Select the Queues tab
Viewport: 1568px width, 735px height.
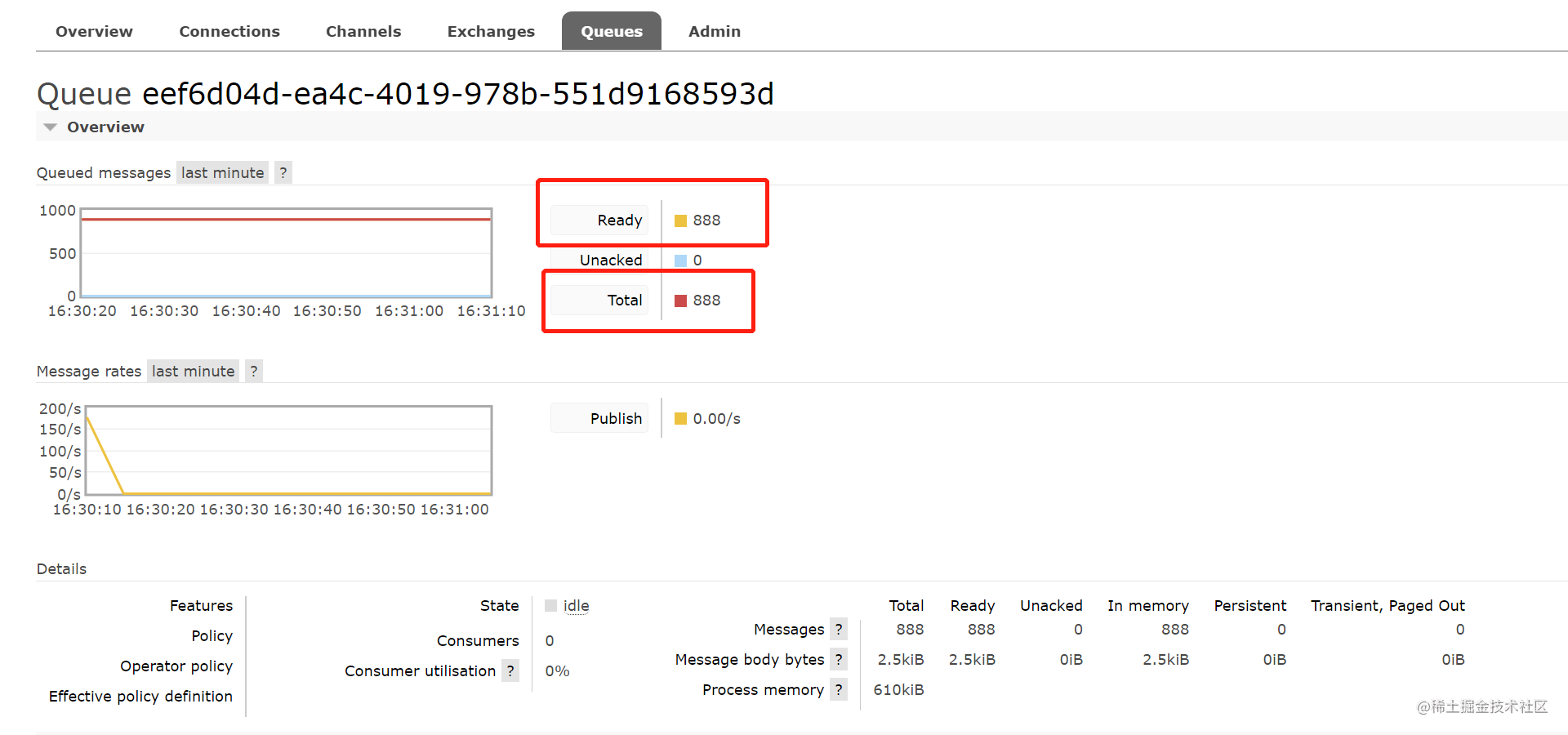612,31
